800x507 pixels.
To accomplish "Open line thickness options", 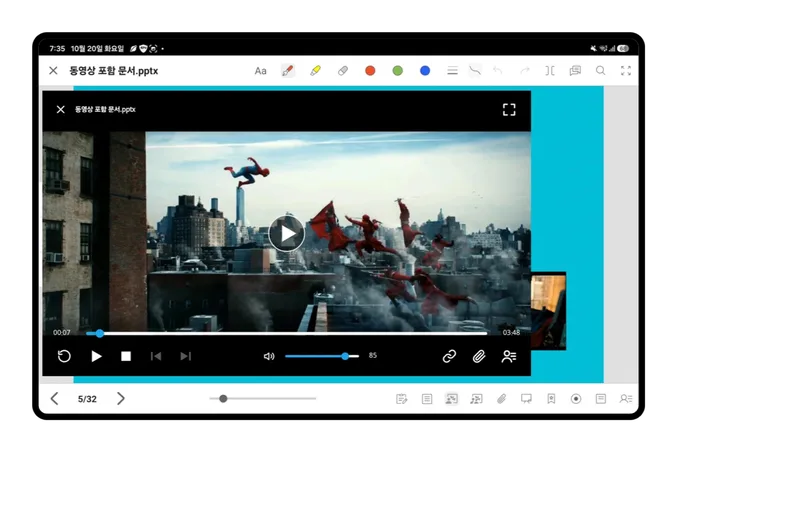I will 452,70.
